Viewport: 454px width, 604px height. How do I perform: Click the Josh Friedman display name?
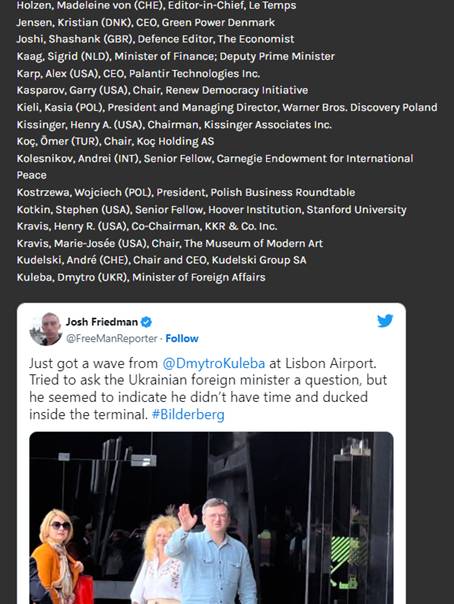(x=102, y=322)
